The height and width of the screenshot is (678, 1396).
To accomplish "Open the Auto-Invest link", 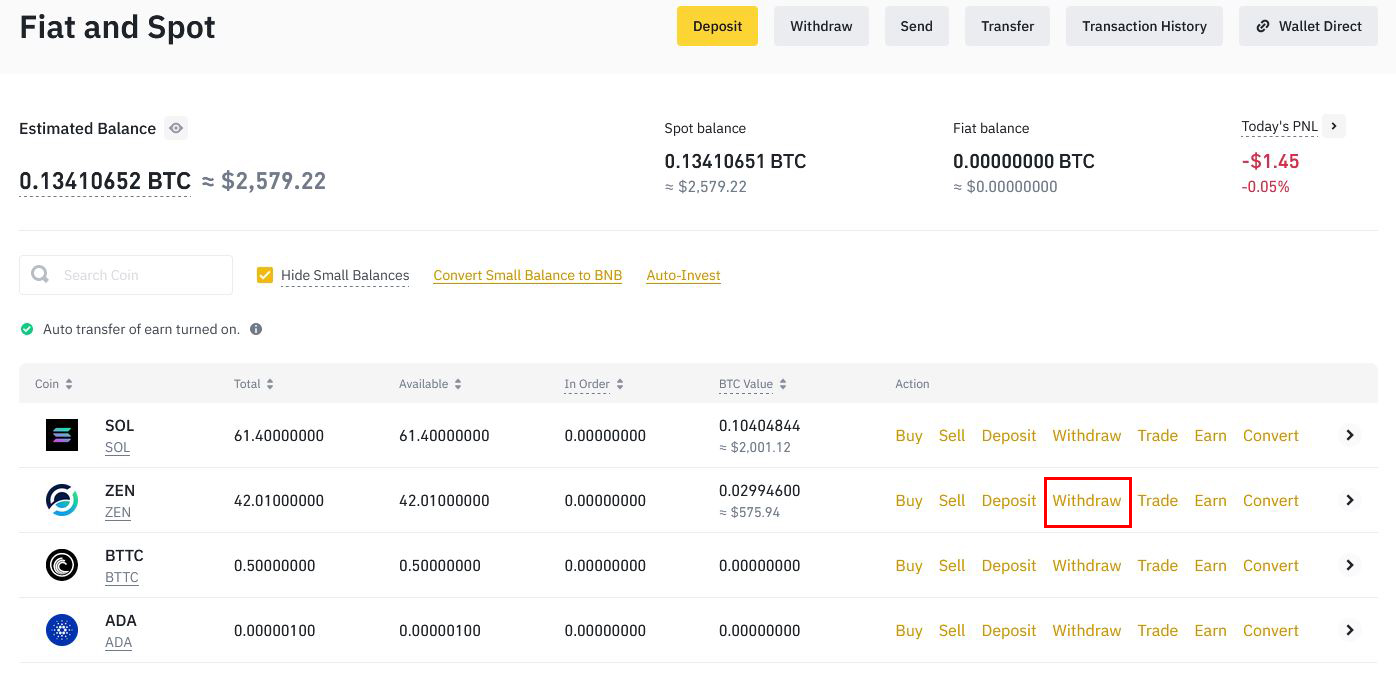I will [684, 275].
